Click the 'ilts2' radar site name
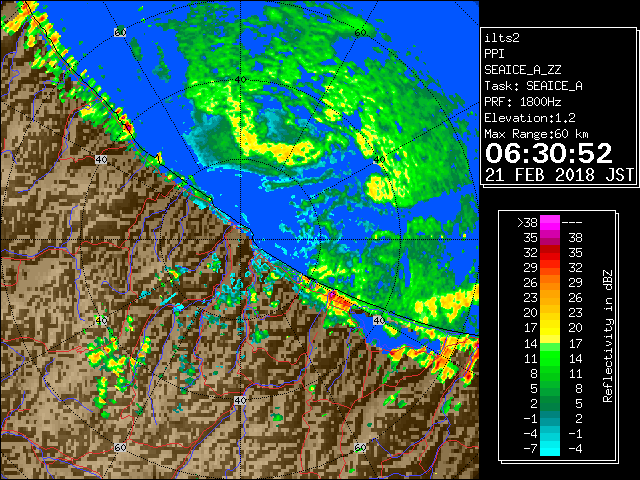 coord(502,38)
